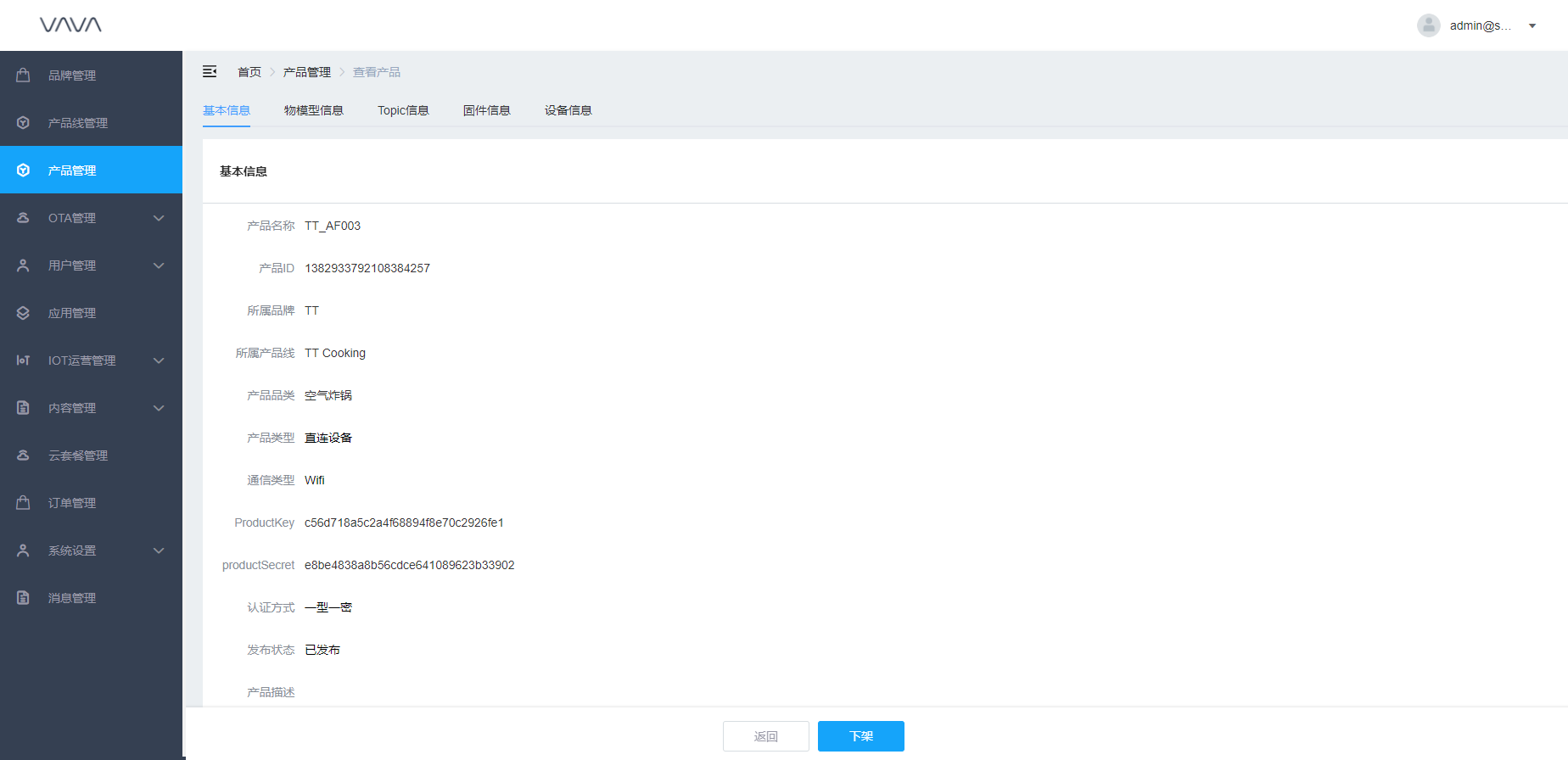Expand the 系统设置 submenu chevron

pos(159,550)
